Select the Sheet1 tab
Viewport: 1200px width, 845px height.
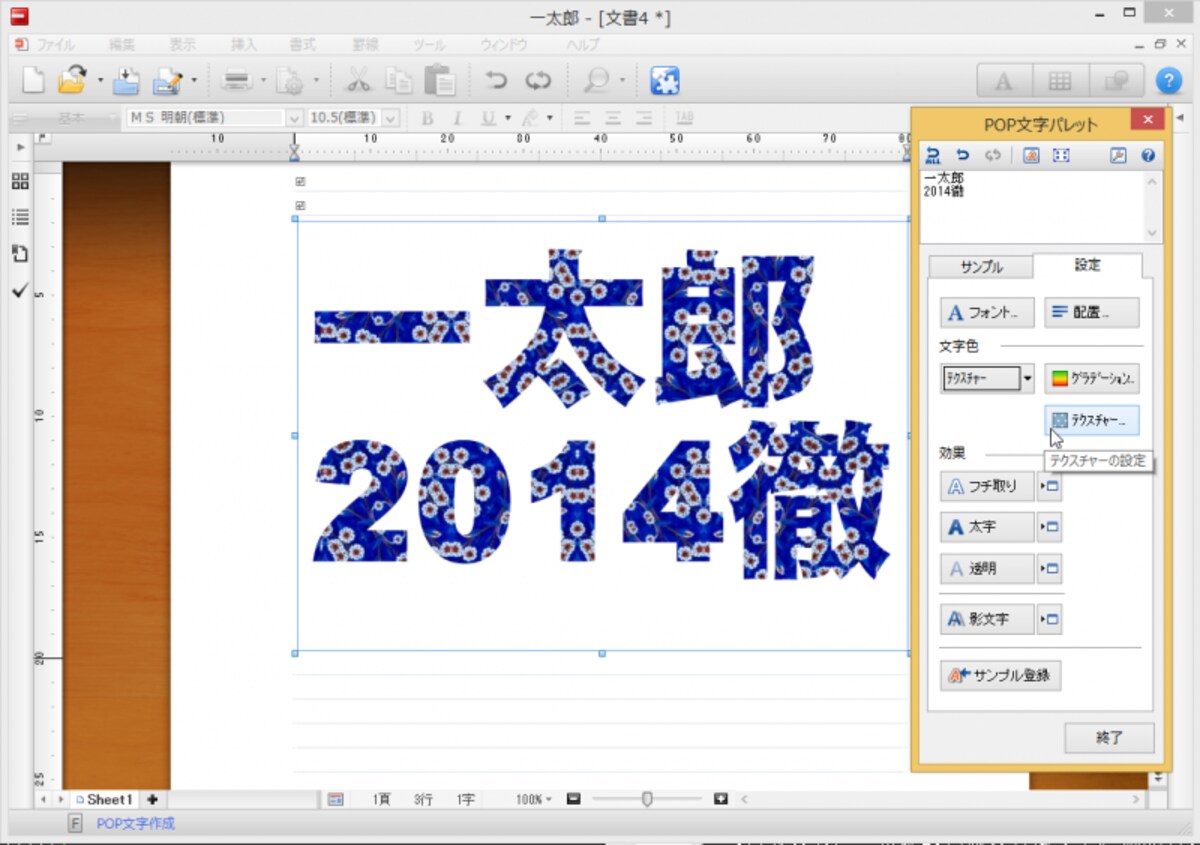104,800
